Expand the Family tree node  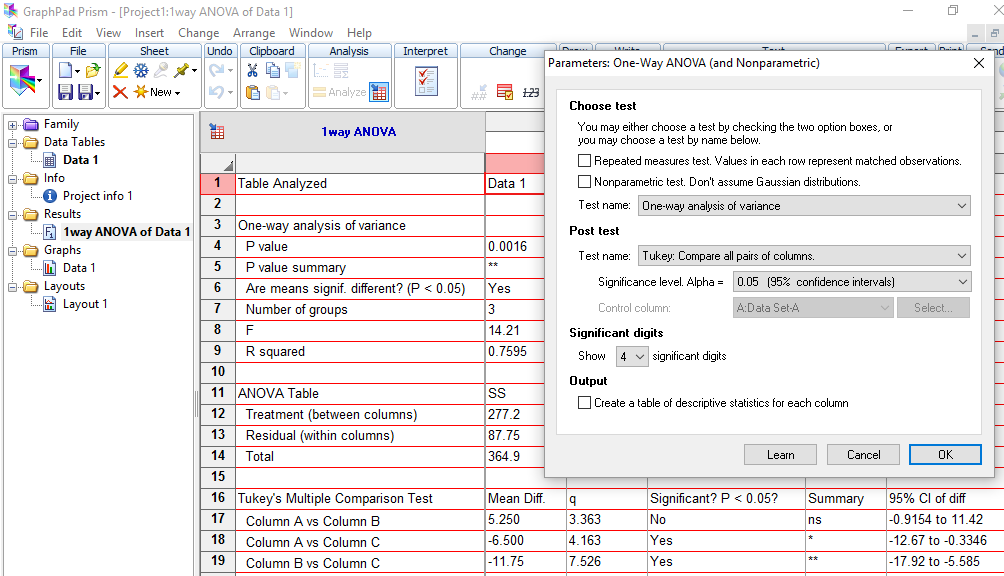tap(12, 125)
